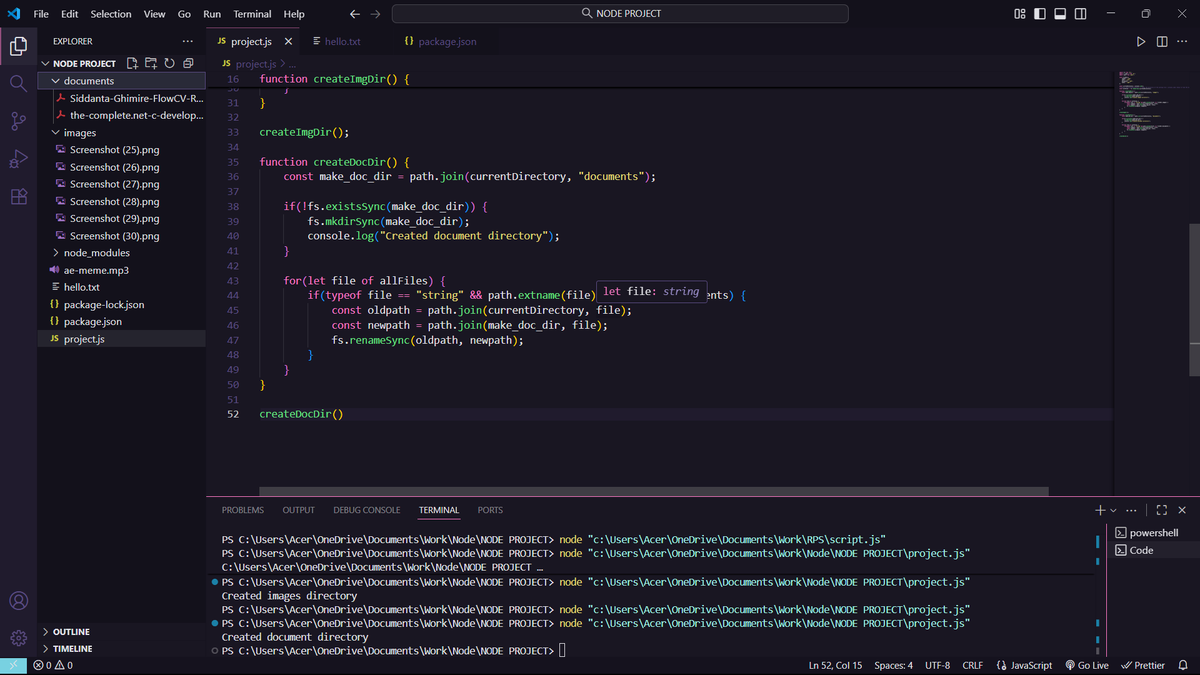
Task: Open terminal panel's more actions ellipsis
Action: 1130,510
